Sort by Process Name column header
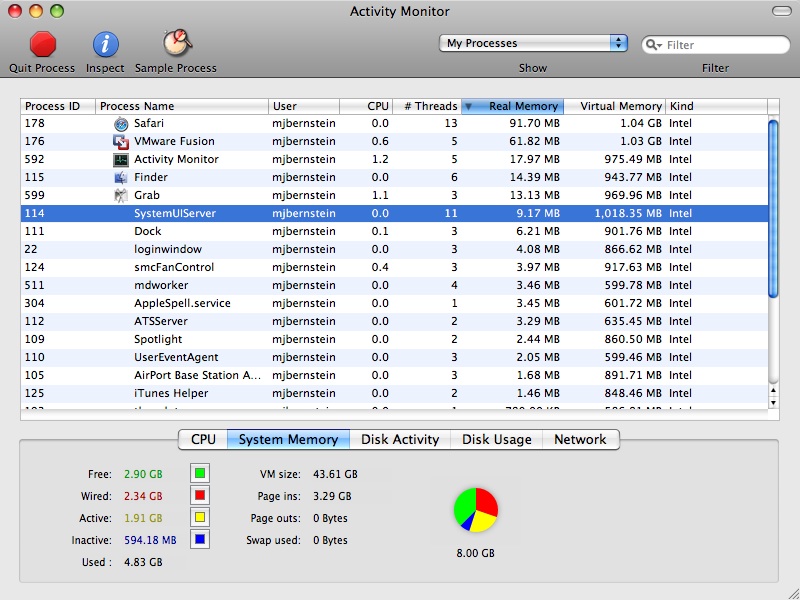 tap(182, 106)
